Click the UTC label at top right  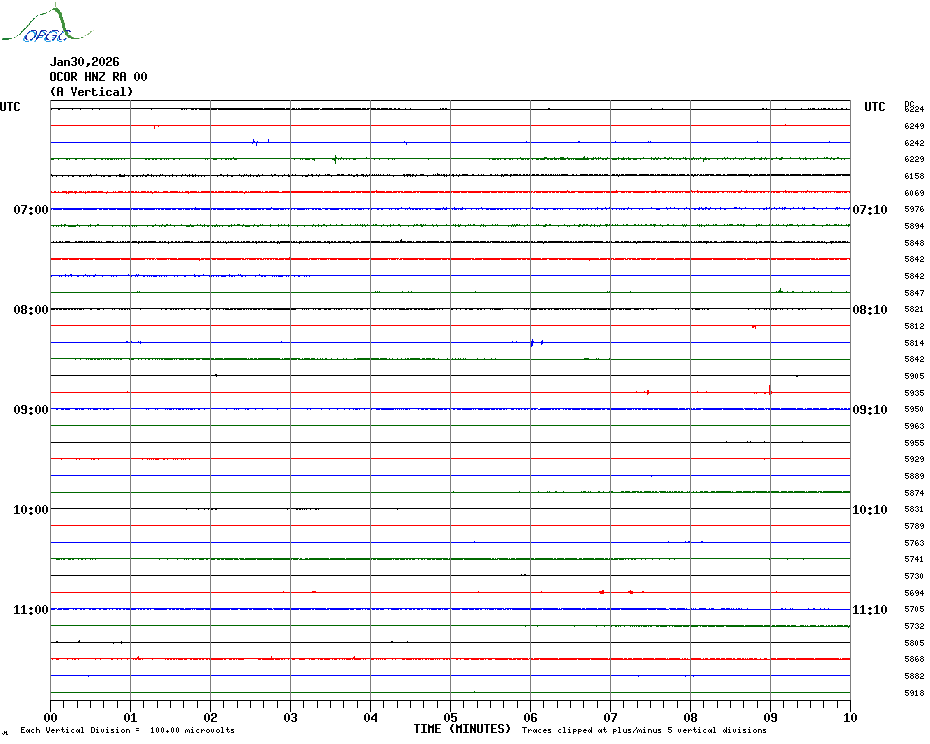[x=874, y=107]
